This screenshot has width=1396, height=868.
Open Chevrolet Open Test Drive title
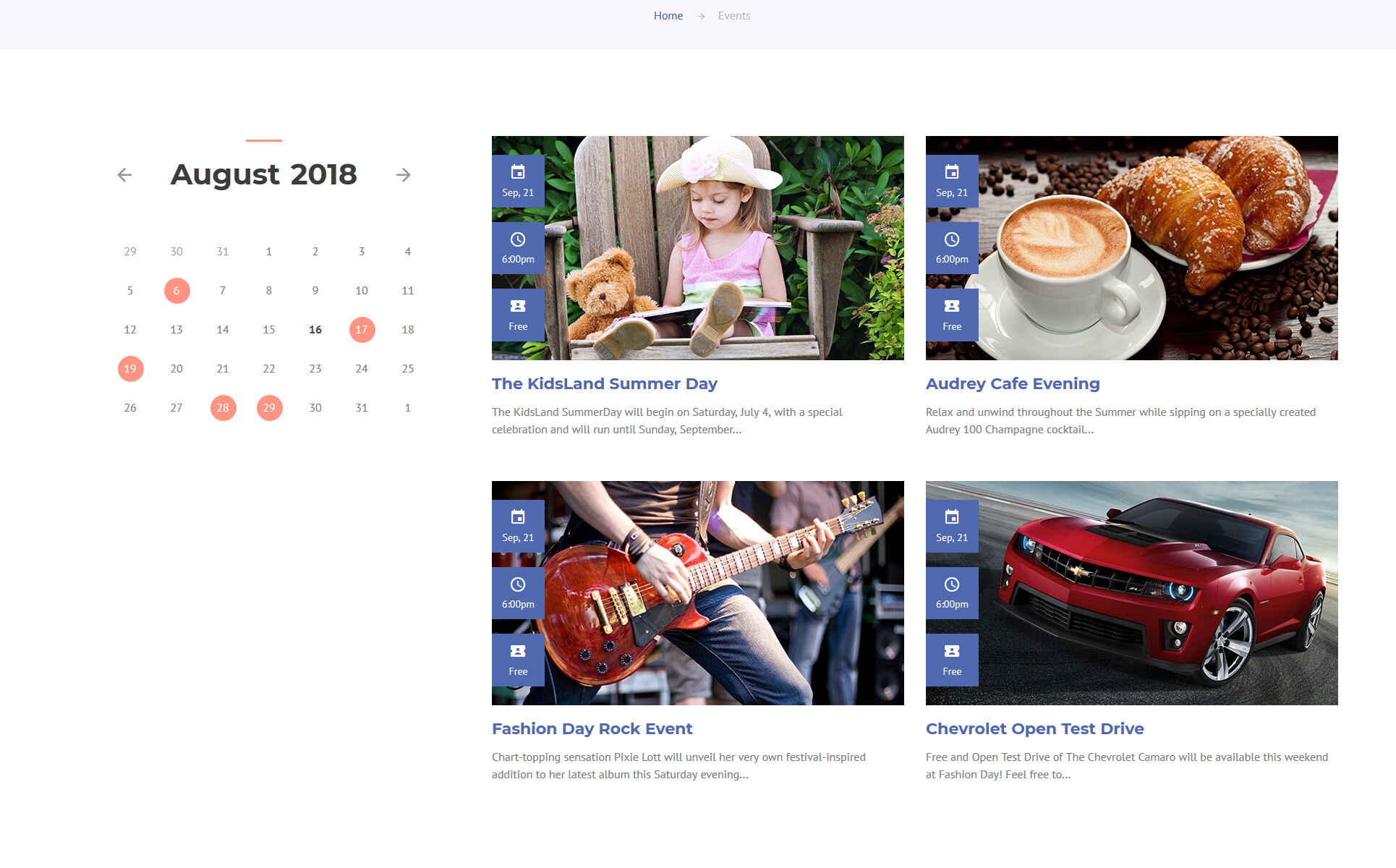1035,729
